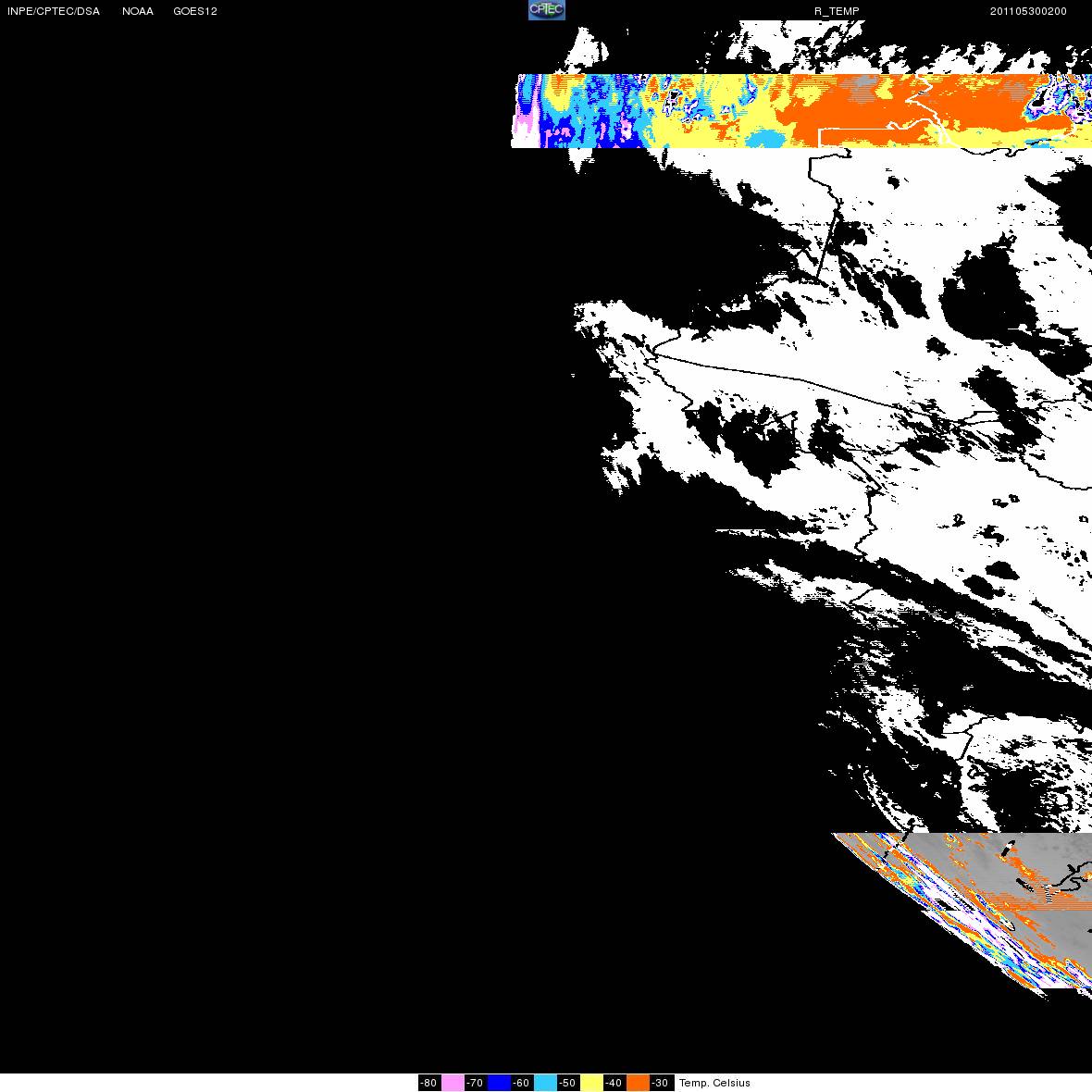Click the -60 legend label
This screenshot has height=1092, width=1092.
tap(522, 1082)
